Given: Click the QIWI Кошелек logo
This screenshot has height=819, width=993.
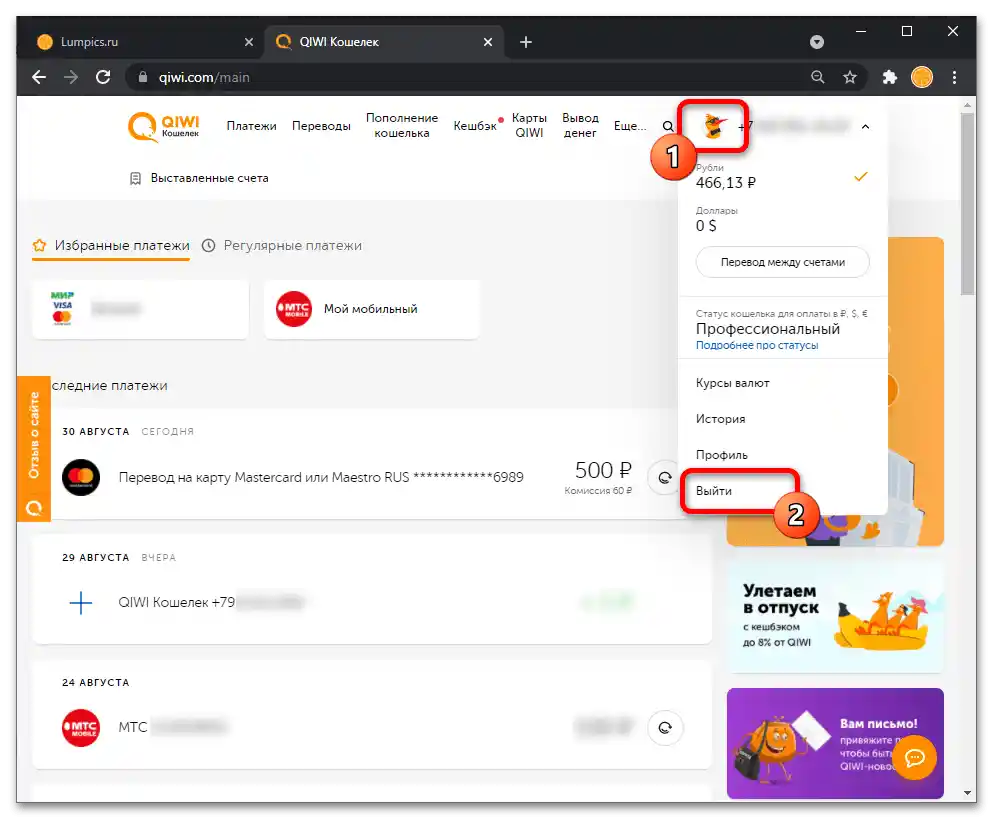Looking at the screenshot, I should pos(163,126).
